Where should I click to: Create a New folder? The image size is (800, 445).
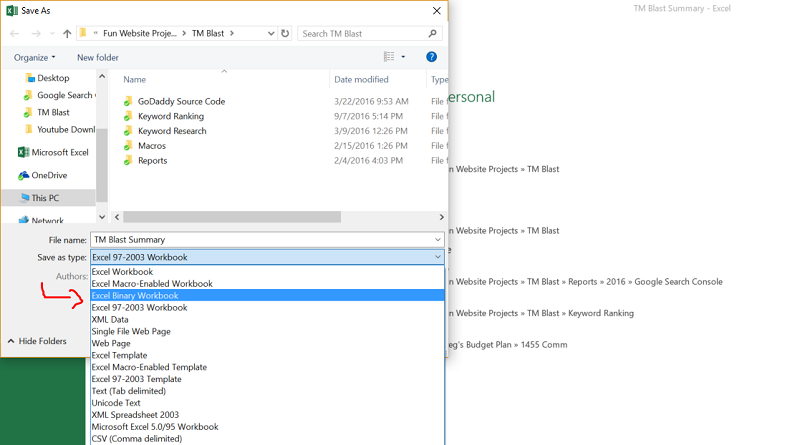[97, 58]
